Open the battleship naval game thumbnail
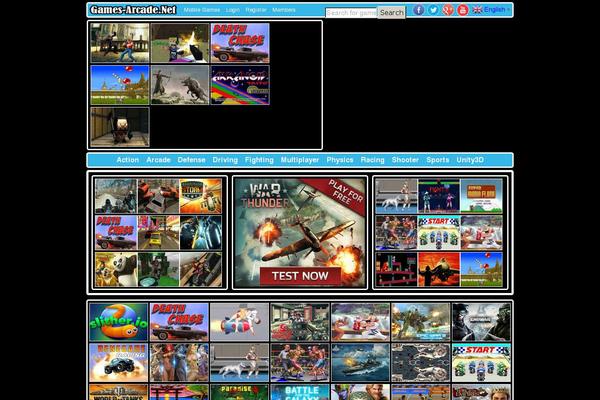This screenshot has height=400, width=600. click(x=360, y=362)
